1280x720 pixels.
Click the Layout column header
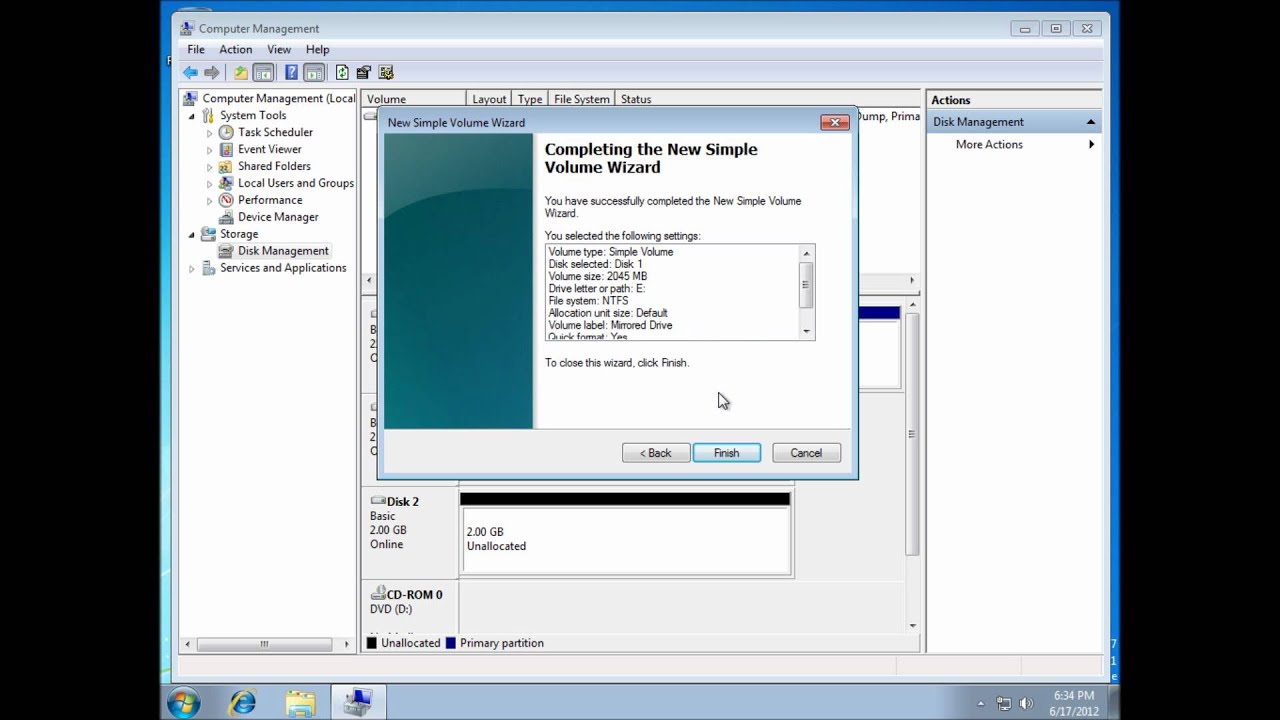pos(489,99)
